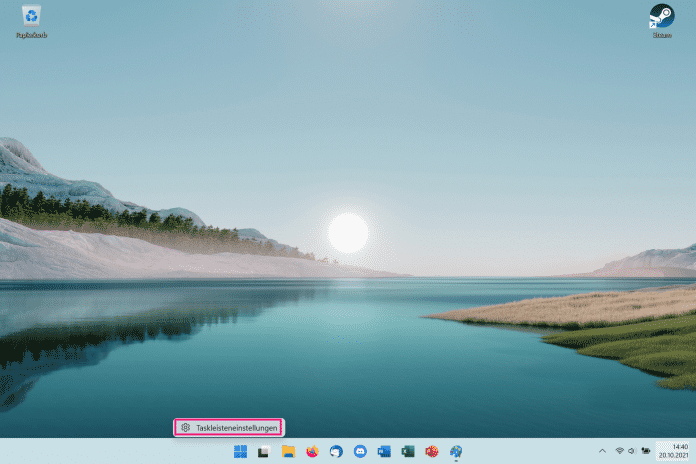Open Task View from the taskbar

tap(264, 452)
